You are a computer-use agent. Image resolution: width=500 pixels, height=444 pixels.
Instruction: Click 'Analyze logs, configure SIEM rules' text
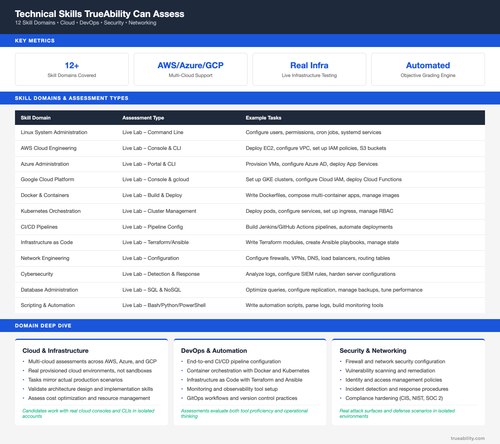tap(321, 274)
